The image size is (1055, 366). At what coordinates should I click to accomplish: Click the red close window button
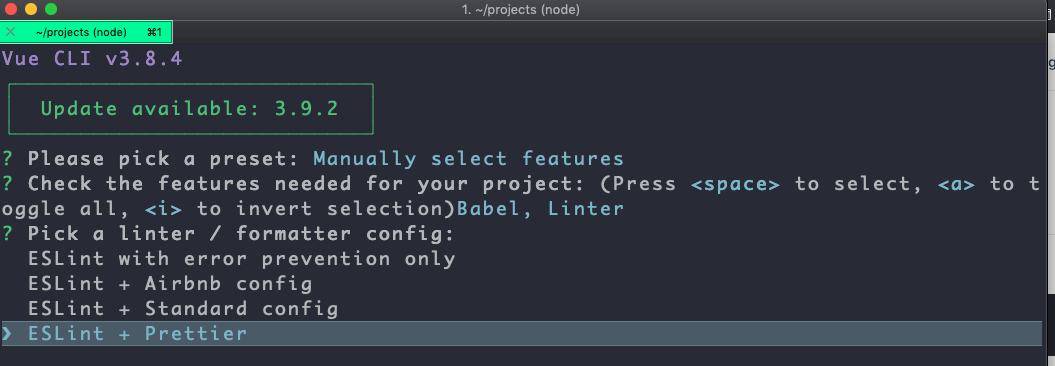(x=11, y=9)
